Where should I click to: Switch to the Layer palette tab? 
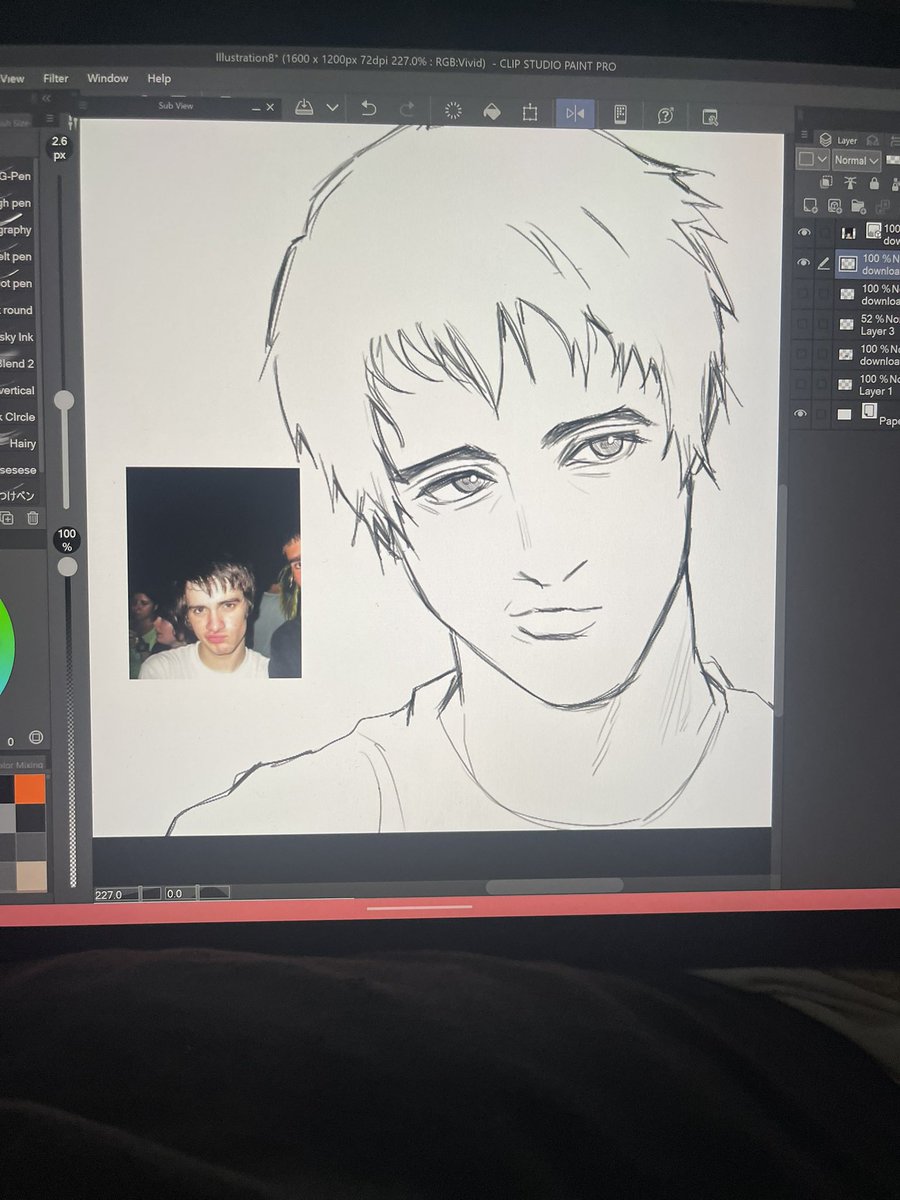(838, 140)
